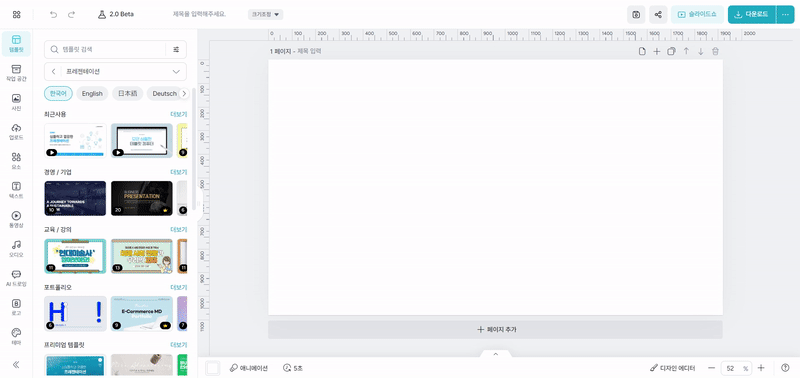Click the 다운로드 download button
This screenshot has width=800, height=378.
point(752,15)
